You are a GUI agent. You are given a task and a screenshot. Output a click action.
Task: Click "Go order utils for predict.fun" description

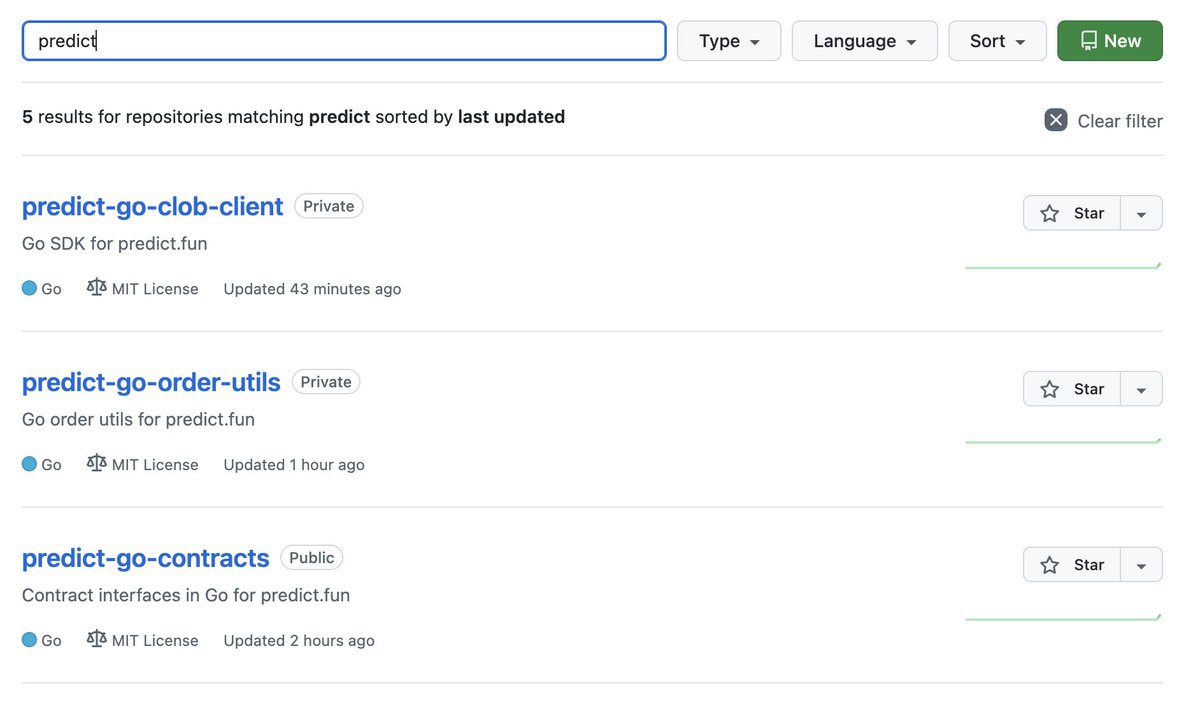coord(138,419)
